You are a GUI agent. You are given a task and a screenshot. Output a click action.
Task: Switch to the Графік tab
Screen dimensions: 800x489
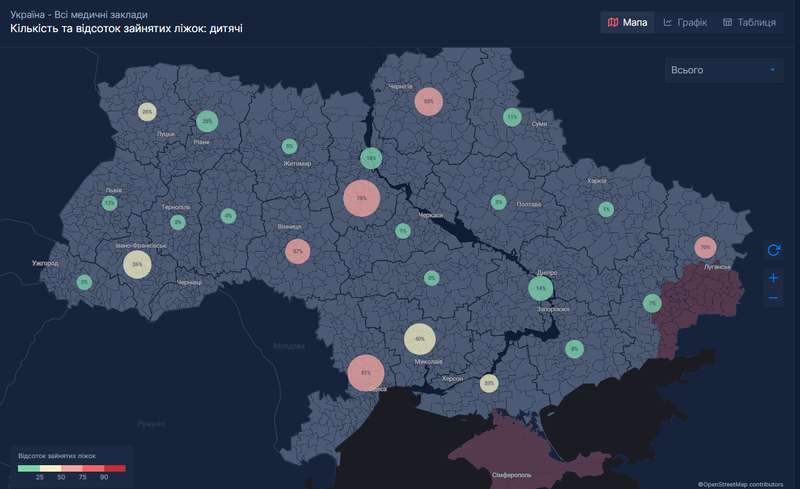click(x=685, y=22)
